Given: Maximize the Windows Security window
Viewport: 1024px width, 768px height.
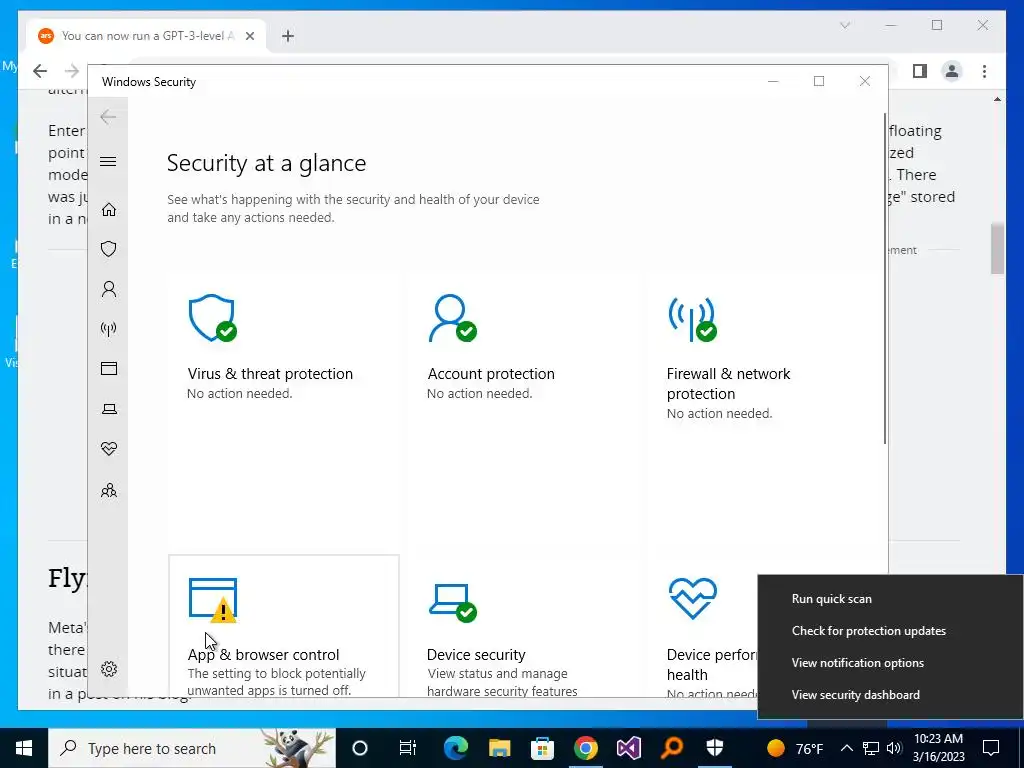Looking at the screenshot, I should click(819, 81).
